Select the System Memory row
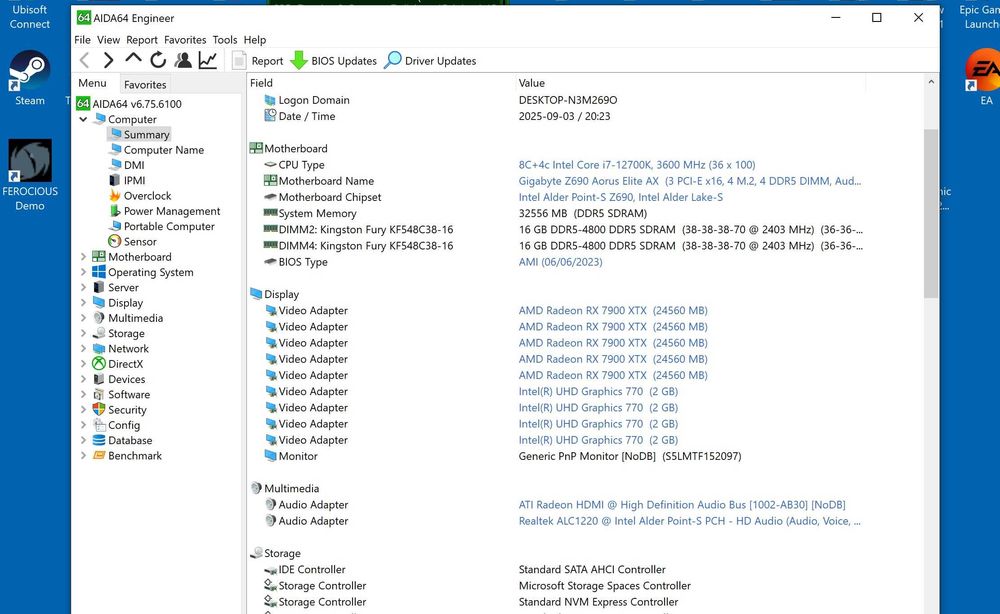The image size is (1000, 614). click(585, 214)
